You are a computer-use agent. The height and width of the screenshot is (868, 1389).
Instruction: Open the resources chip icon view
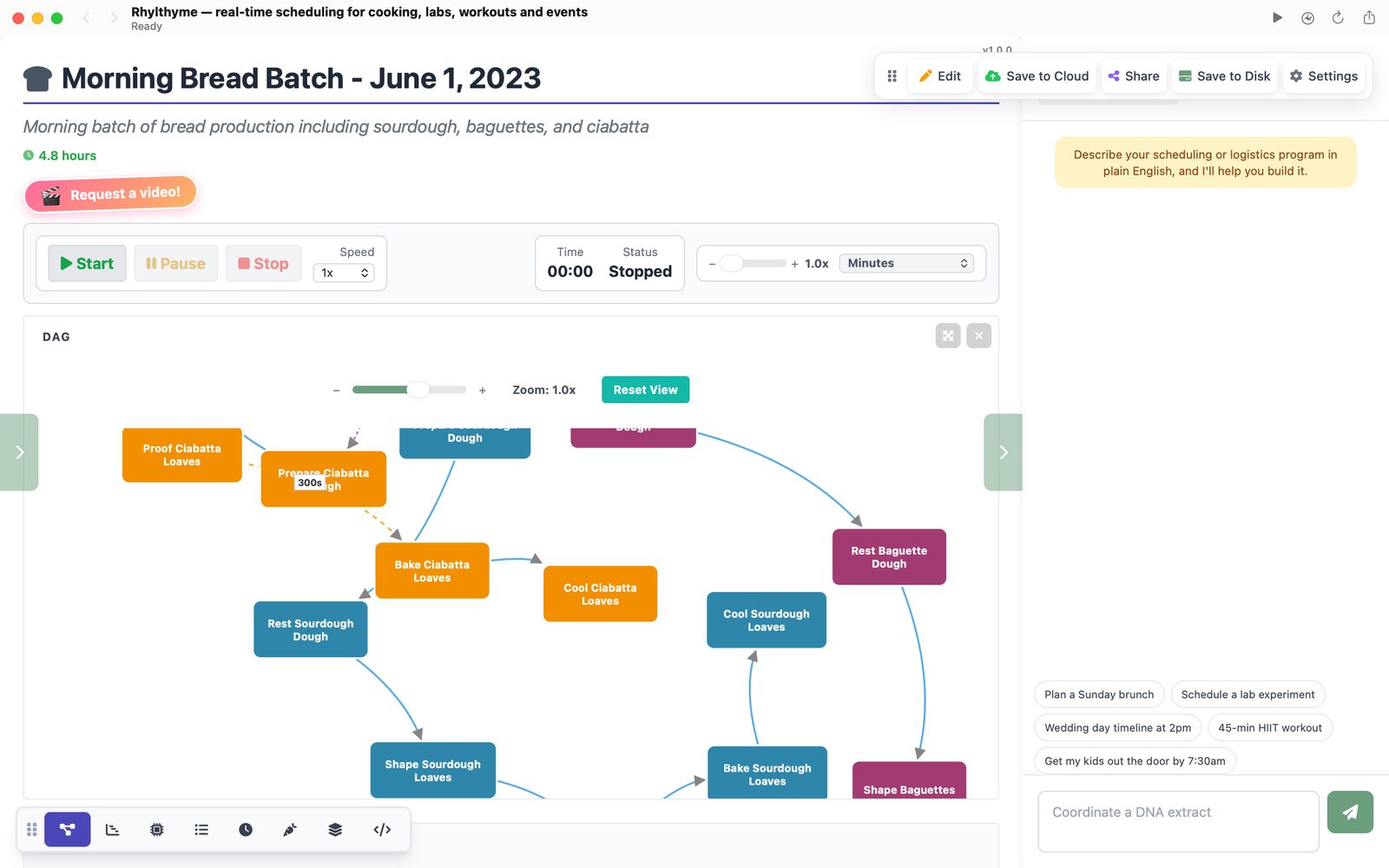[x=157, y=830]
